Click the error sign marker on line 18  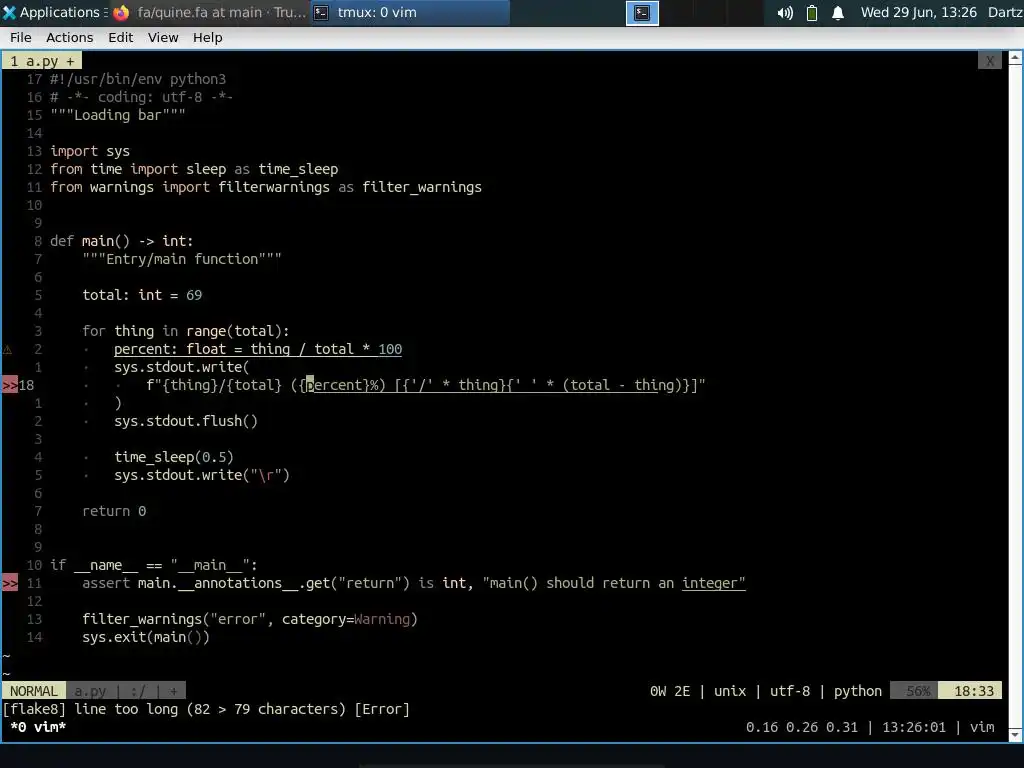[10, 385]
